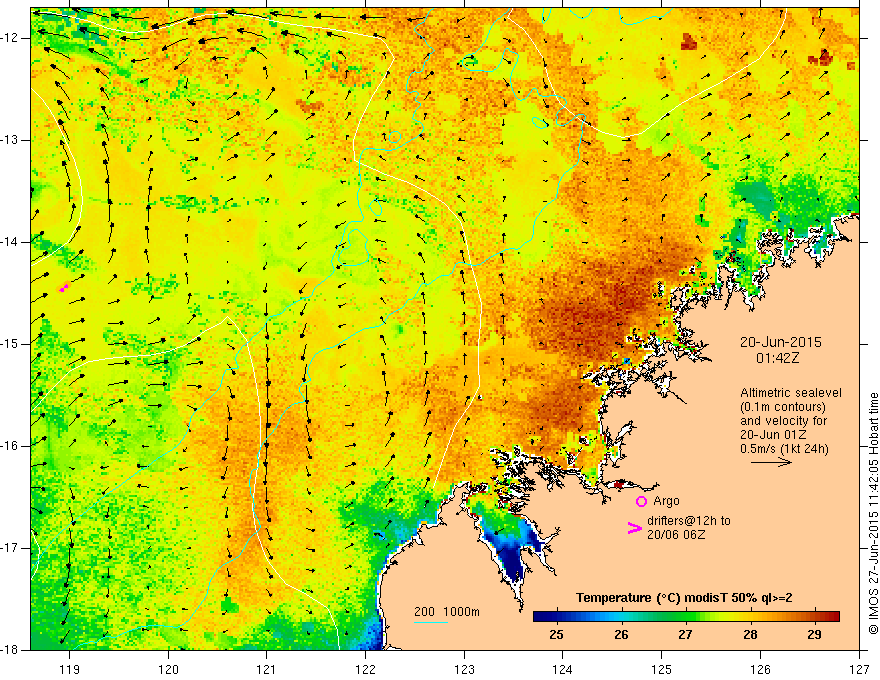Screen dimensions: 880x680
Task: Click the longitude axis label 120
Action: point(168,669)
